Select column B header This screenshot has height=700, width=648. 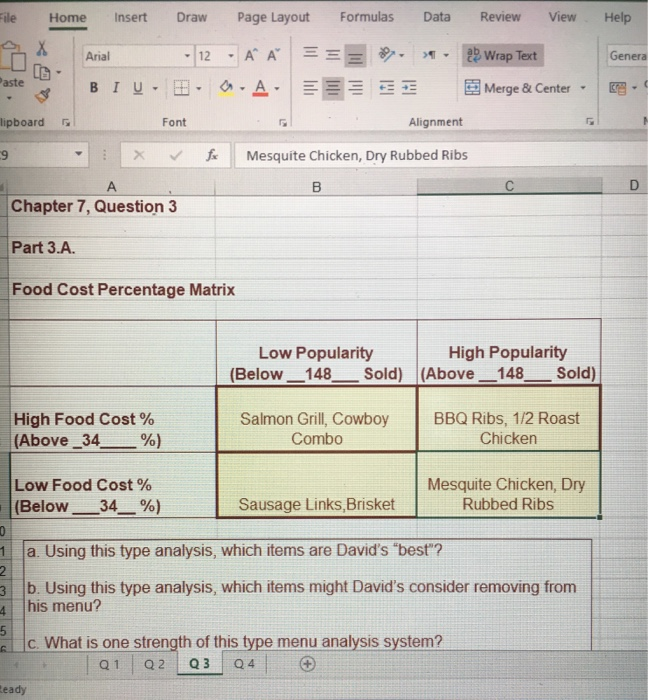[x=316, y=187]
